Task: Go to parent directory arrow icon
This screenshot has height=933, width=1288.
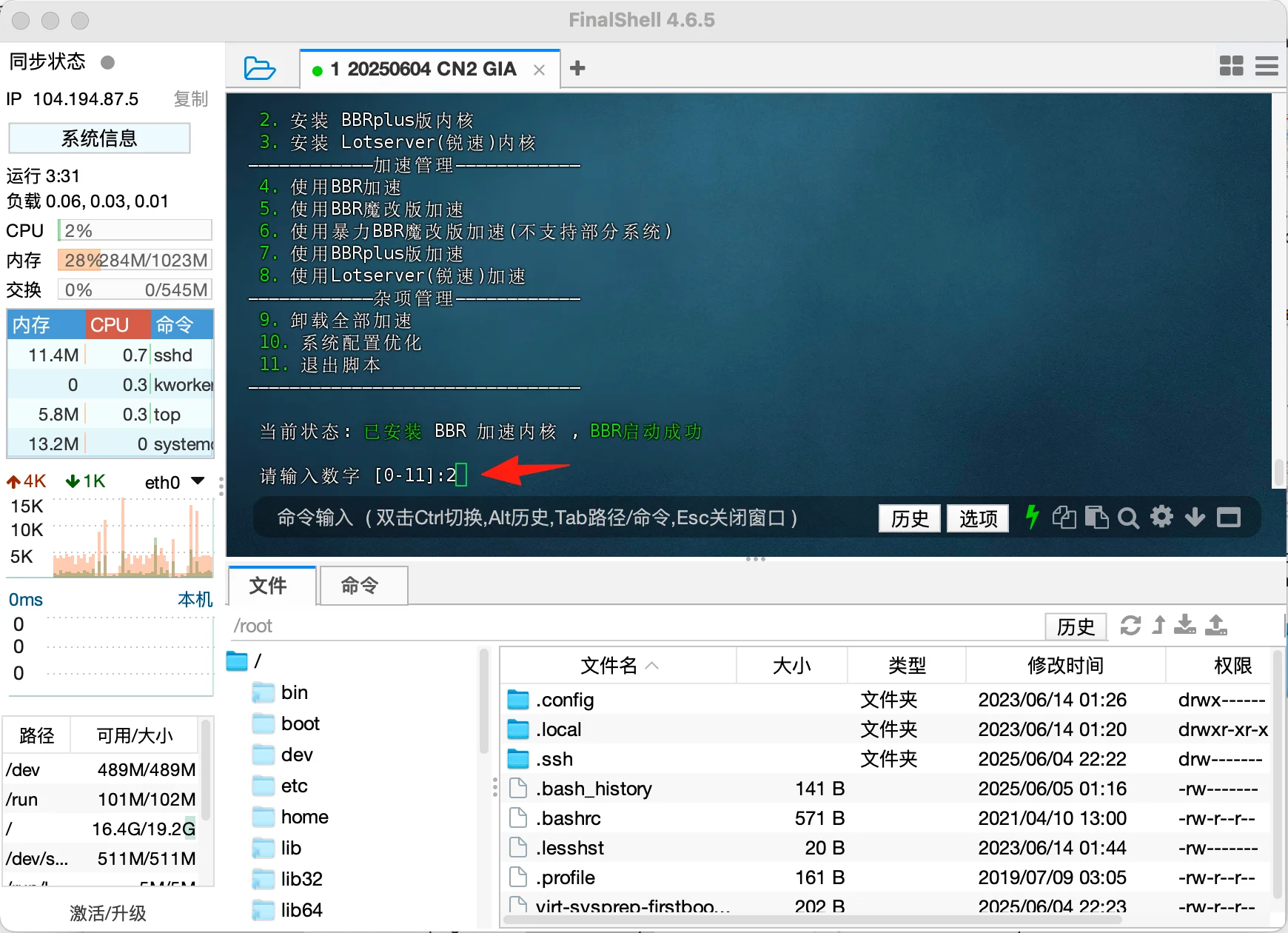Action: pos(1158,626)
